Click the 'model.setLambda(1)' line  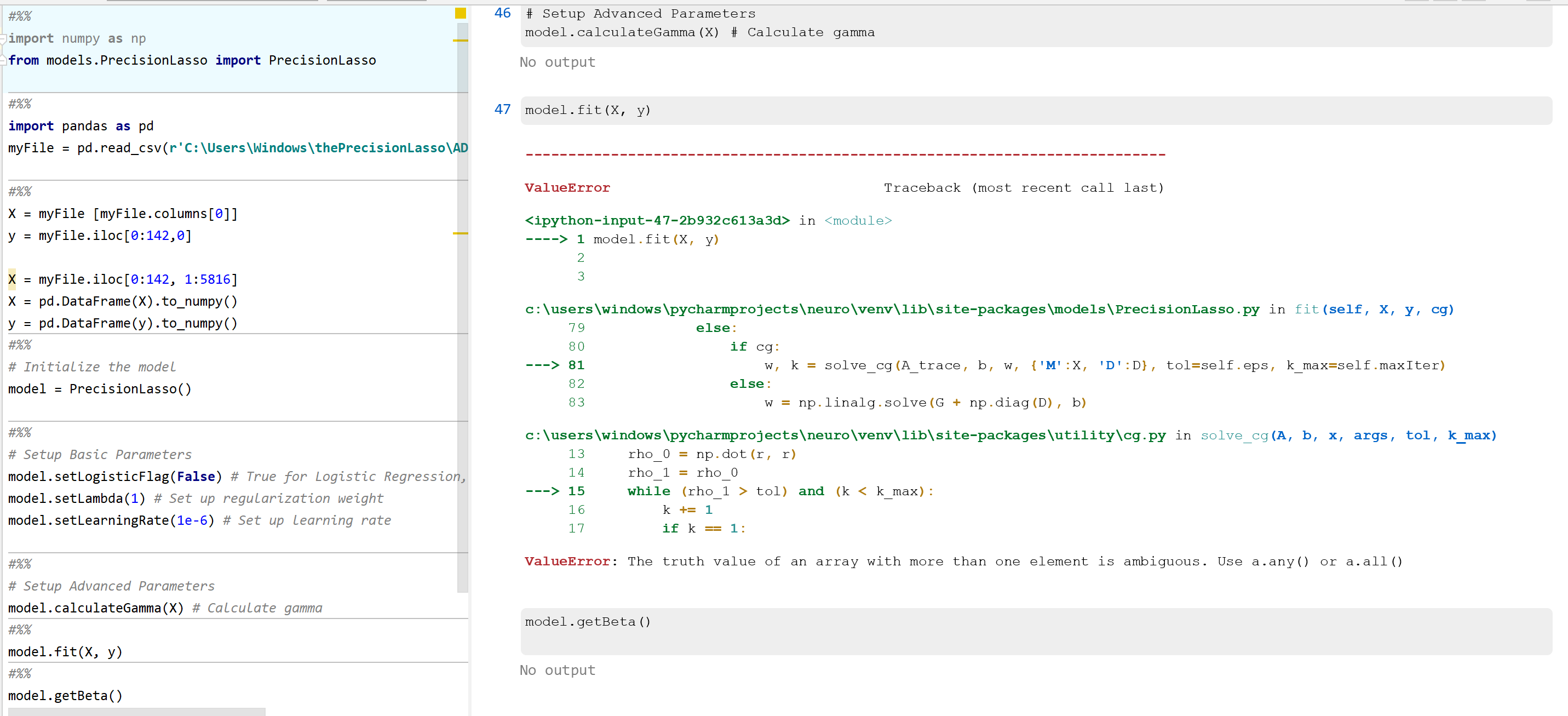pyautogui.click(x=76, y=499)
